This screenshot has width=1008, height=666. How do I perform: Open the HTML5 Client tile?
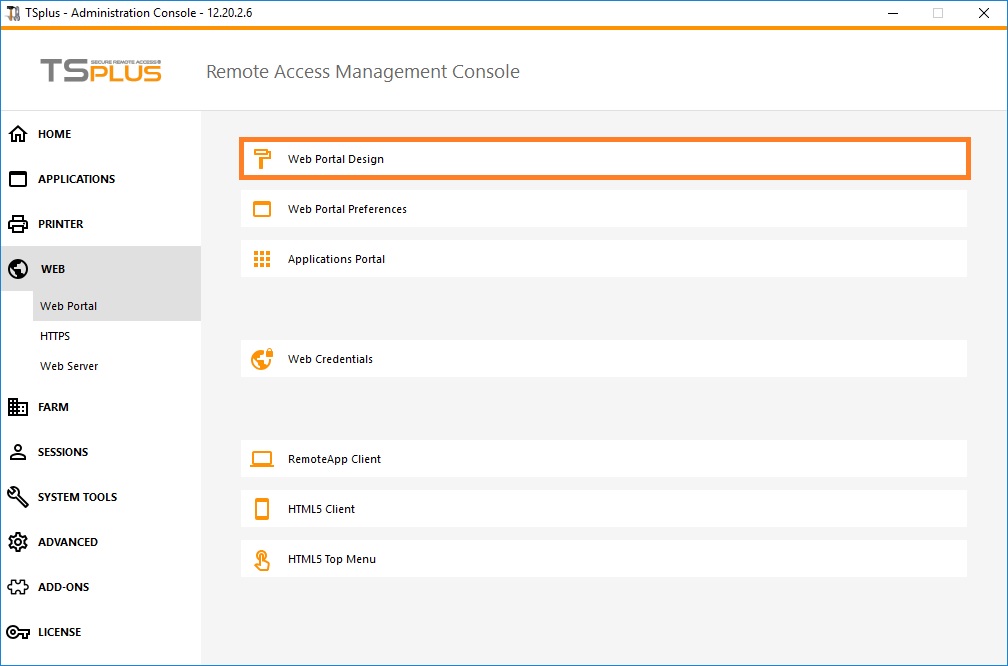point(603,509)
